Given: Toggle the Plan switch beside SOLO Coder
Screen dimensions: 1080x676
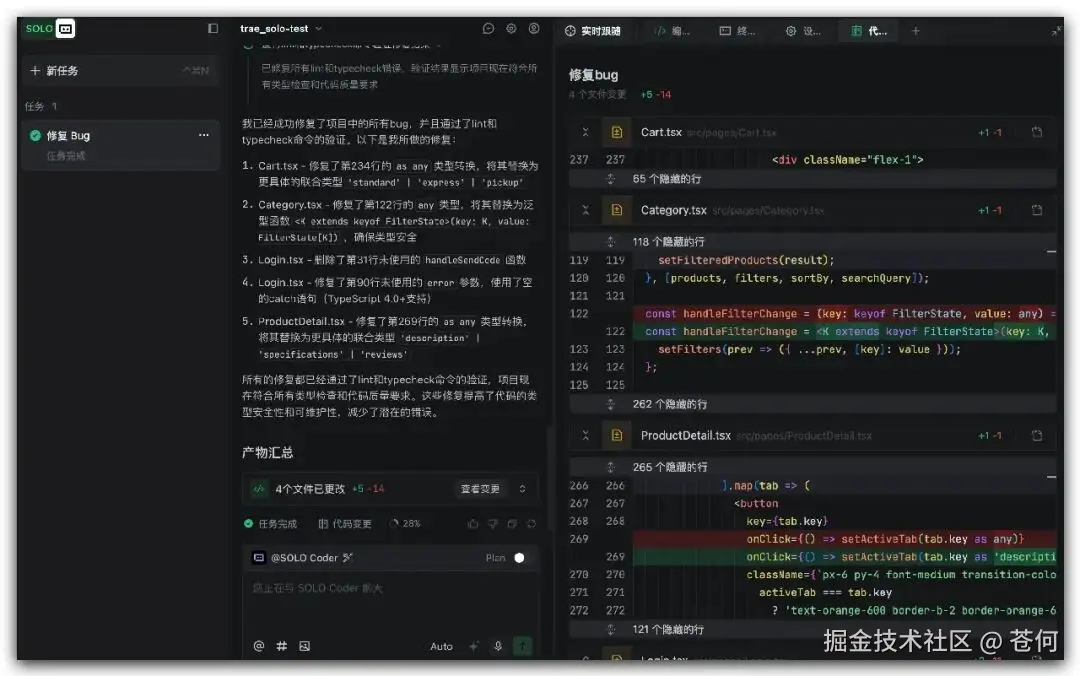Looking at the screenshot, I should tap(520, 557).
